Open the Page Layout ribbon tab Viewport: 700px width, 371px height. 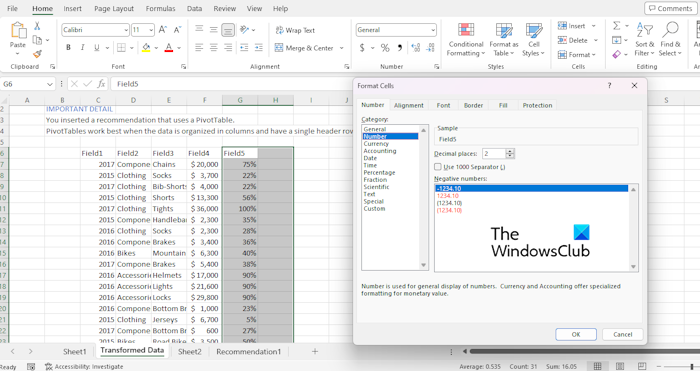114,8
